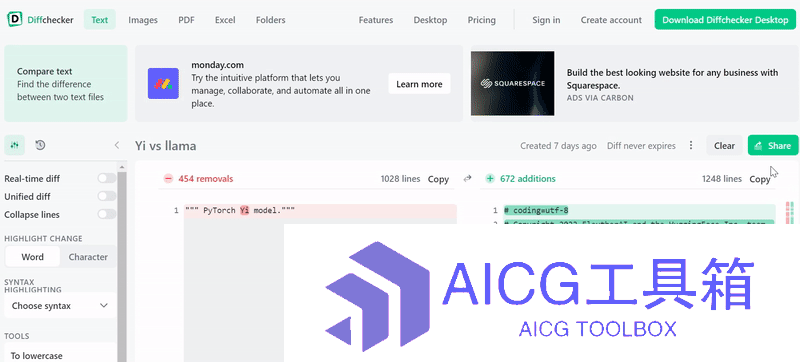Swap the two texts with the arrows icon
Viewport: 800px width, 362px height.
[467, 178]
